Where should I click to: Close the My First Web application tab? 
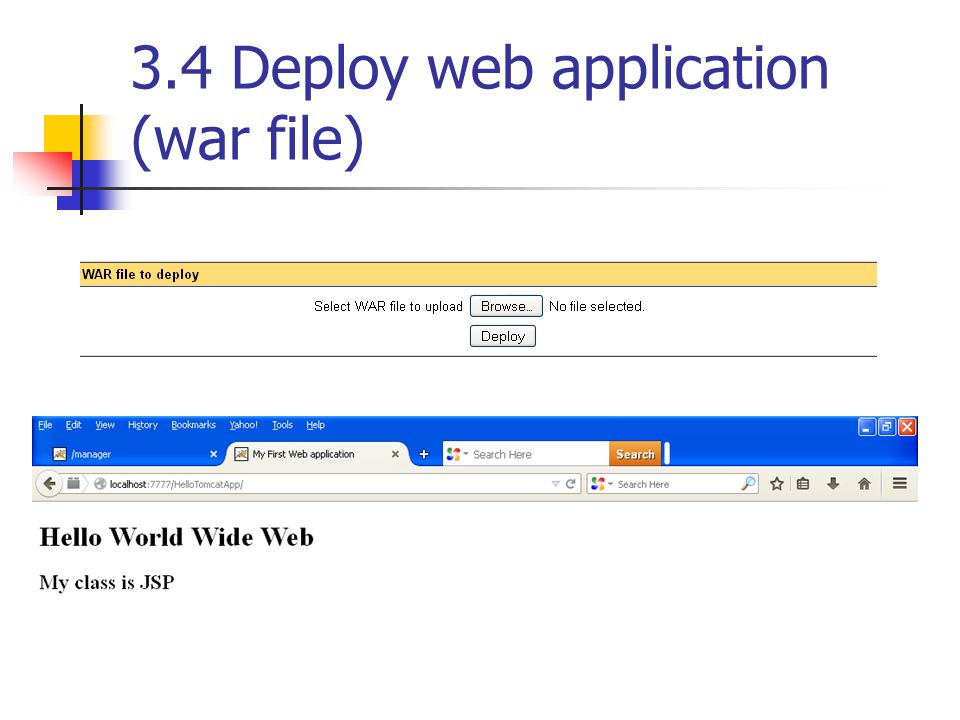pos(396,454)
